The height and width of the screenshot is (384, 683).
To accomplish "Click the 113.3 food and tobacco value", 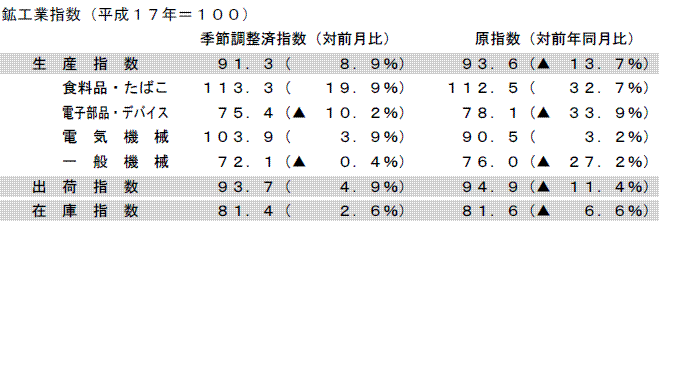I will pos(239,88).
